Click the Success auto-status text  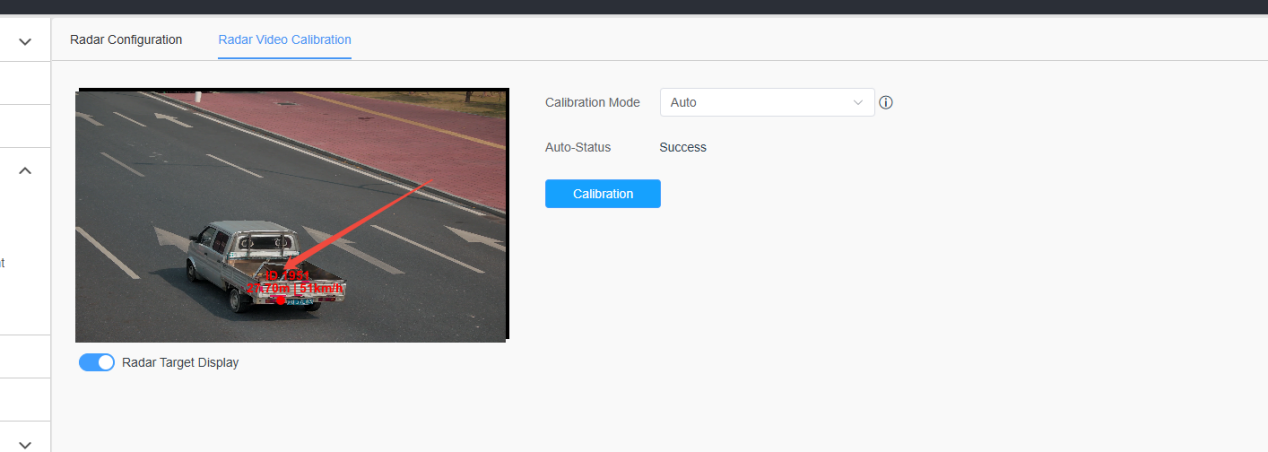tap(683, 147)
